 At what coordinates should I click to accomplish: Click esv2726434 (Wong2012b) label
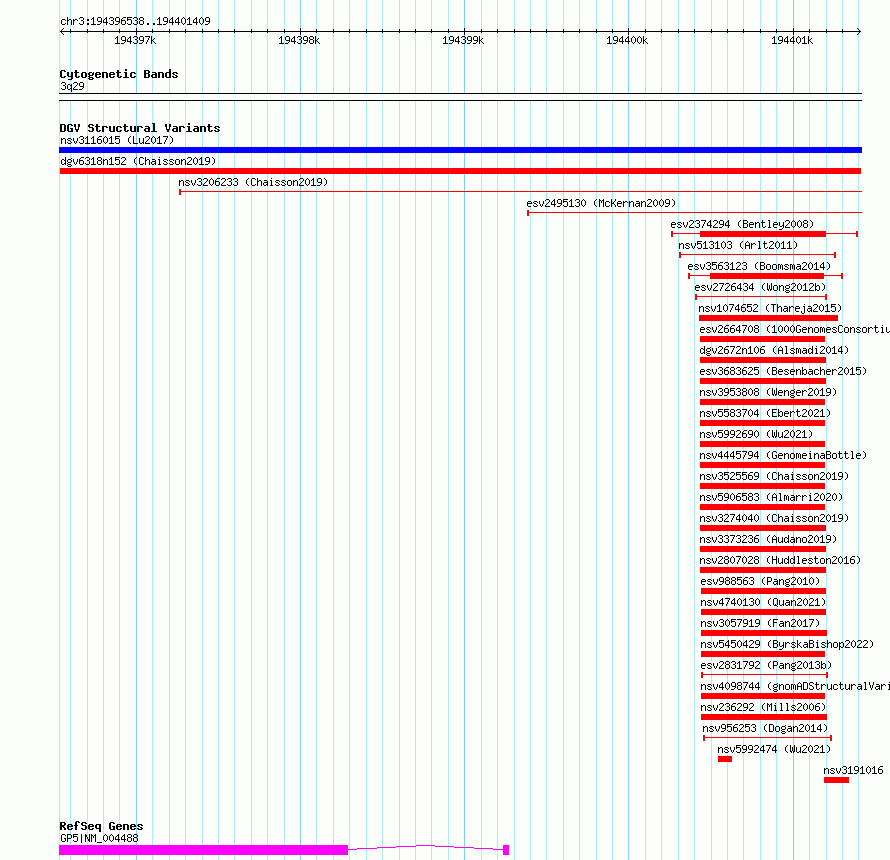[x=760, y=287]
